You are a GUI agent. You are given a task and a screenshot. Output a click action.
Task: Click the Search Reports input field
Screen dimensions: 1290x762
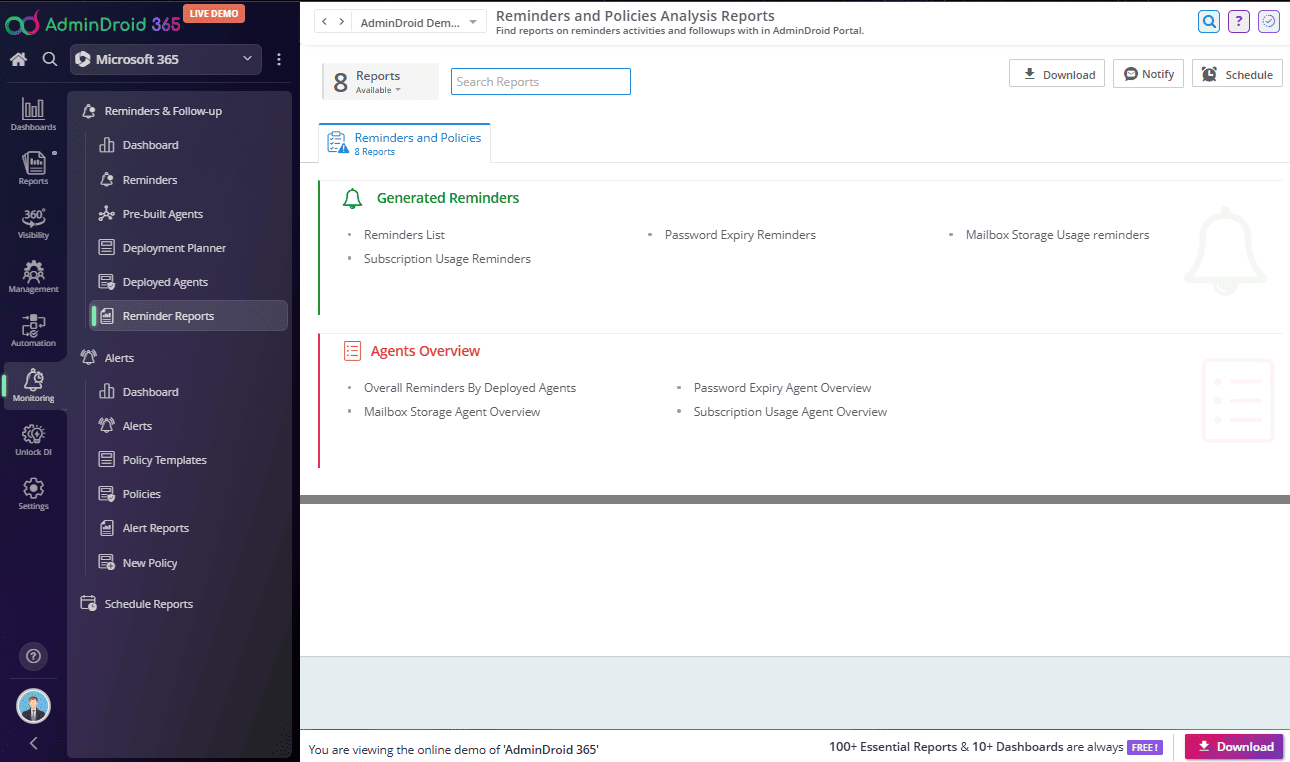point(540,82)
